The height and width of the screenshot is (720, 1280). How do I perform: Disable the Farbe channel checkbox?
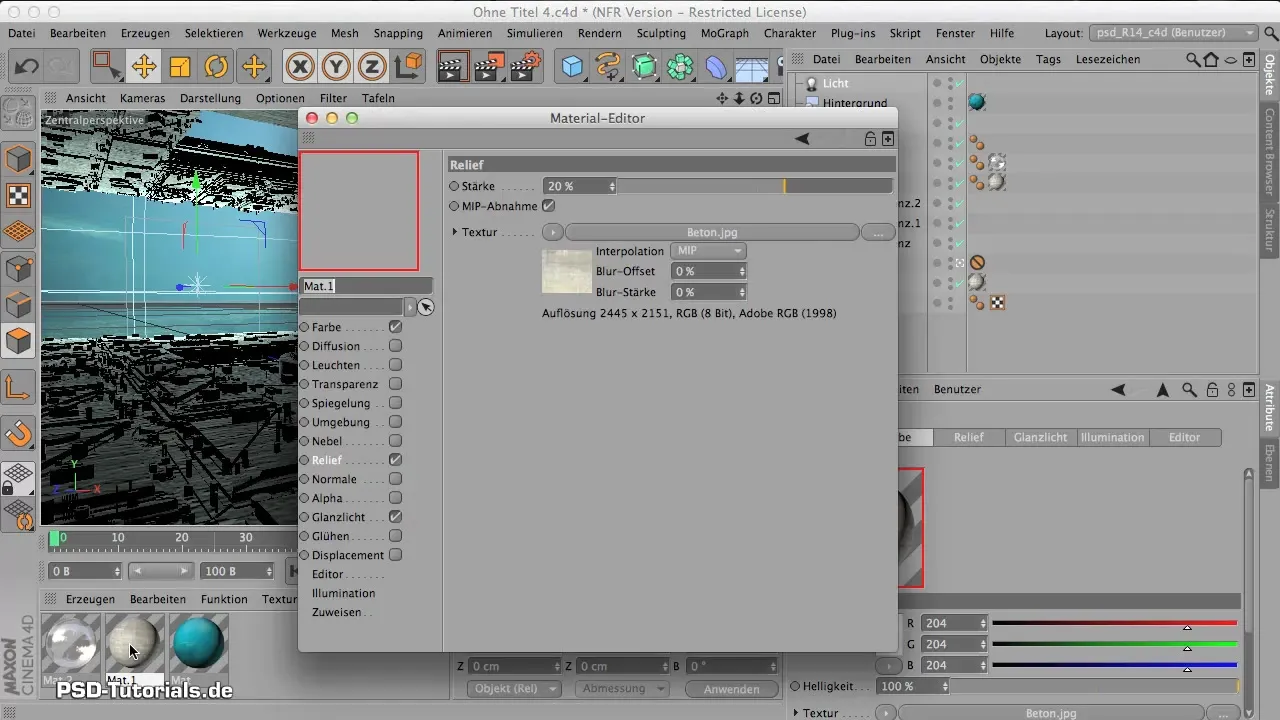pyautogui.click(x=396, y=327)
